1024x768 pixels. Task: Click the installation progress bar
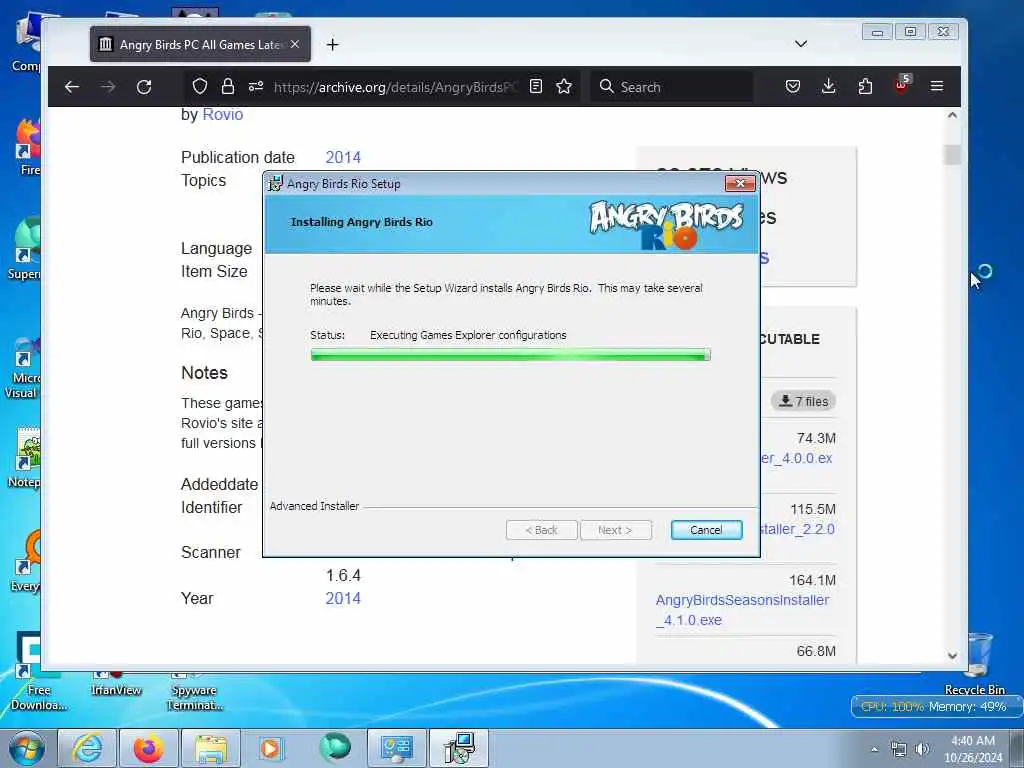tap(510, 355)
